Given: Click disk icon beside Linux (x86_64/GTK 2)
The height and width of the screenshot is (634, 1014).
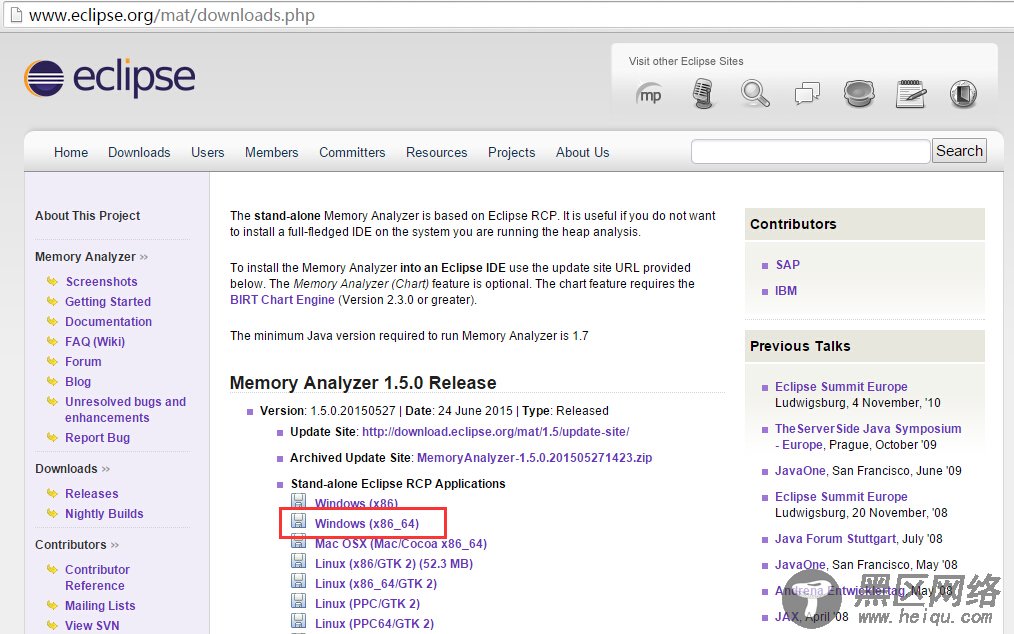Looking at the screenshot, I should (298, 581).
